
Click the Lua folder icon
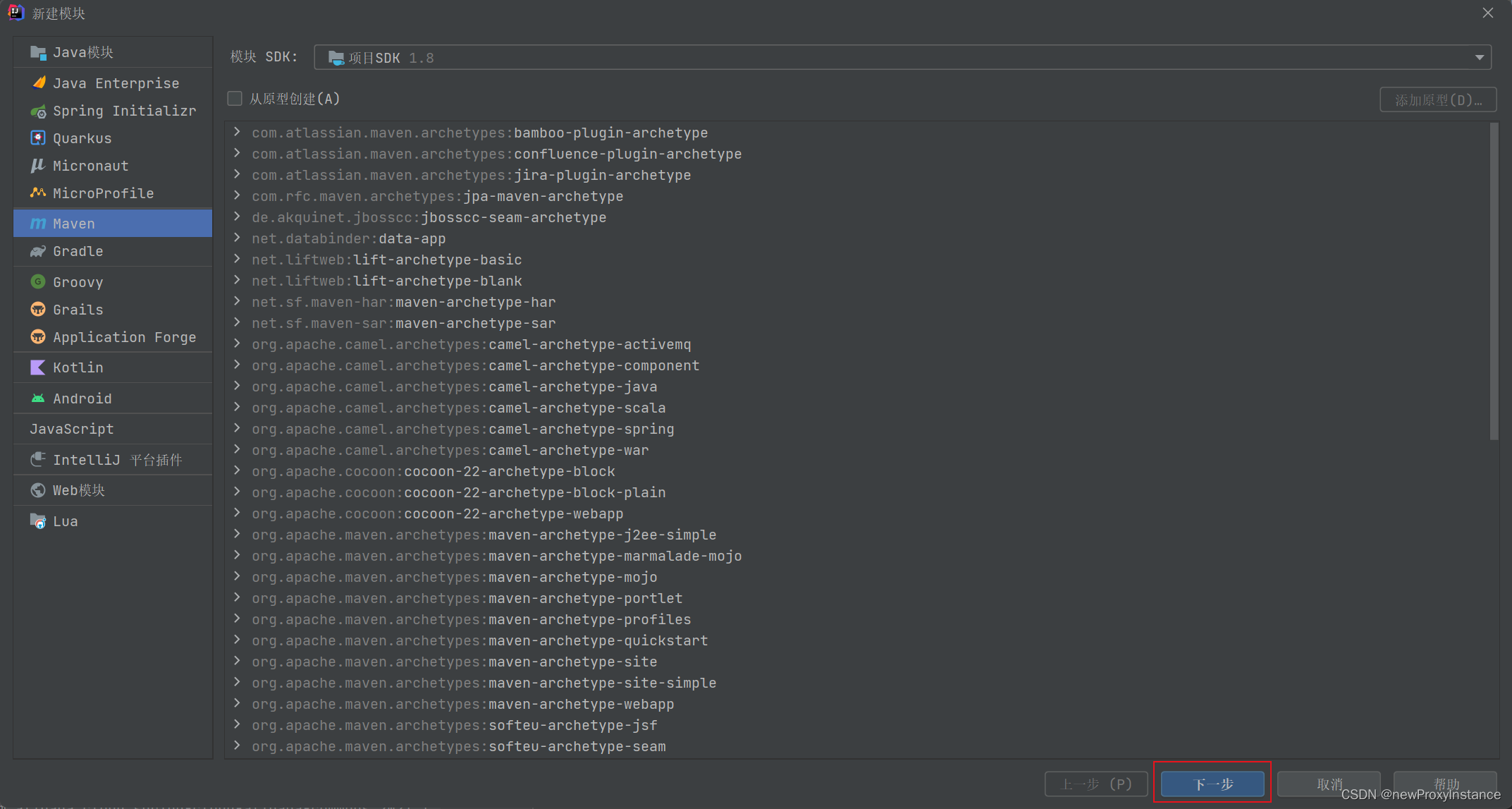[38, 521]
